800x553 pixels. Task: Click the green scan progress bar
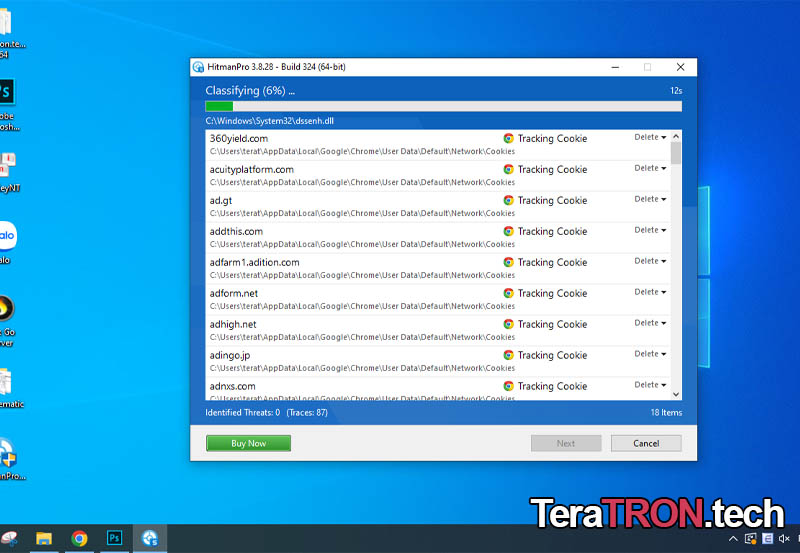pyautogui.click(x=443, y=106)
